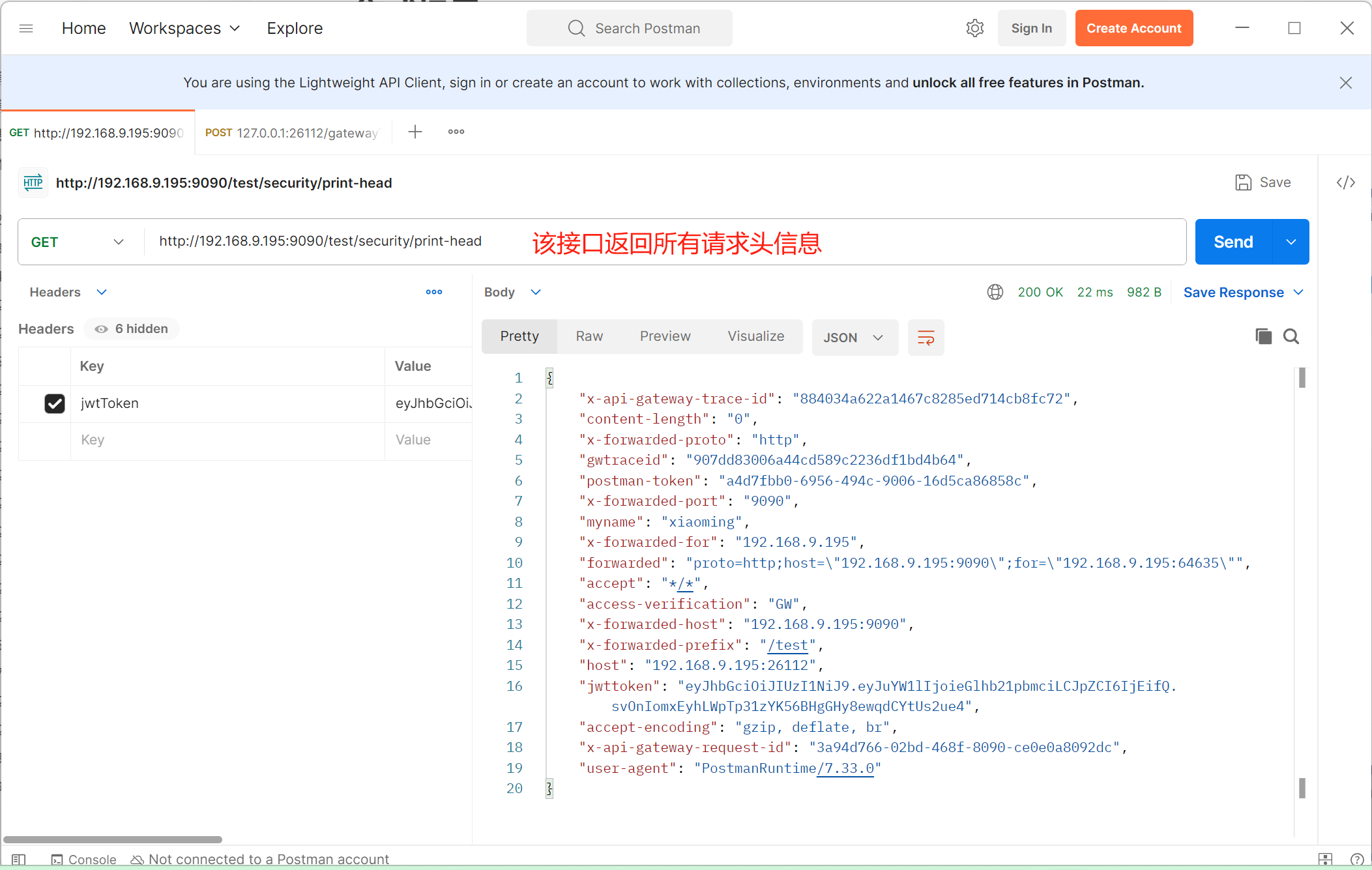
Task: Copy response body with copy icon
Action: 1263,336
